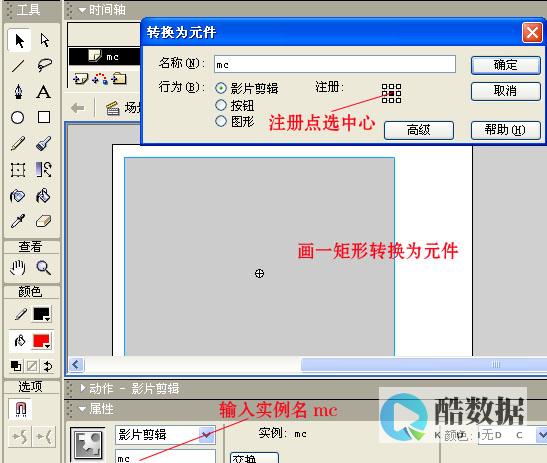Image resolution: width=547 pixels, height=463 pixels.
Task: Select the Rectangle tool
Action: tap(44, 117)
